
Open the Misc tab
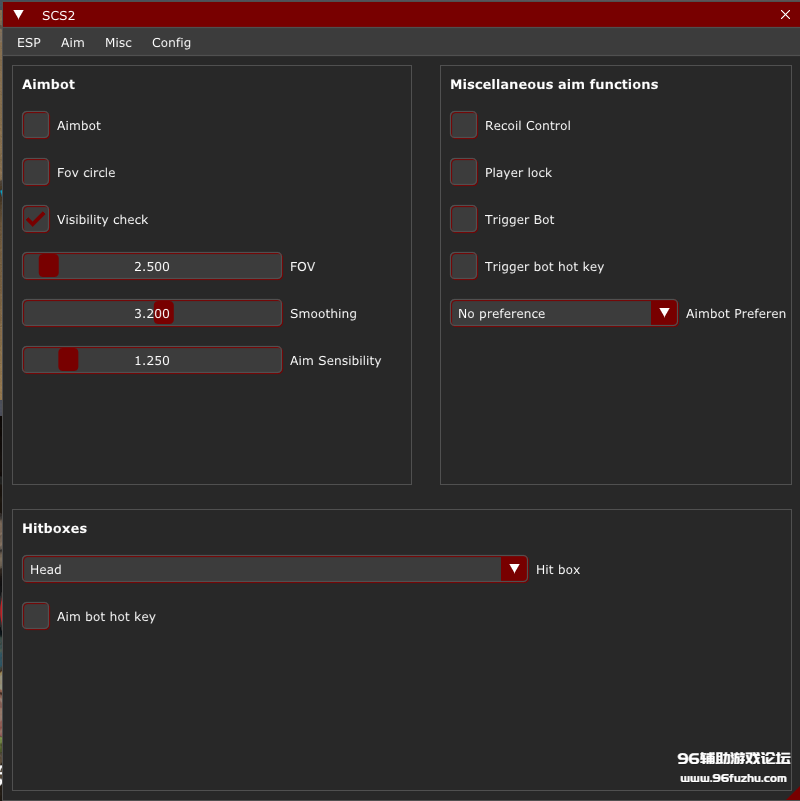[x=118, y=43]
